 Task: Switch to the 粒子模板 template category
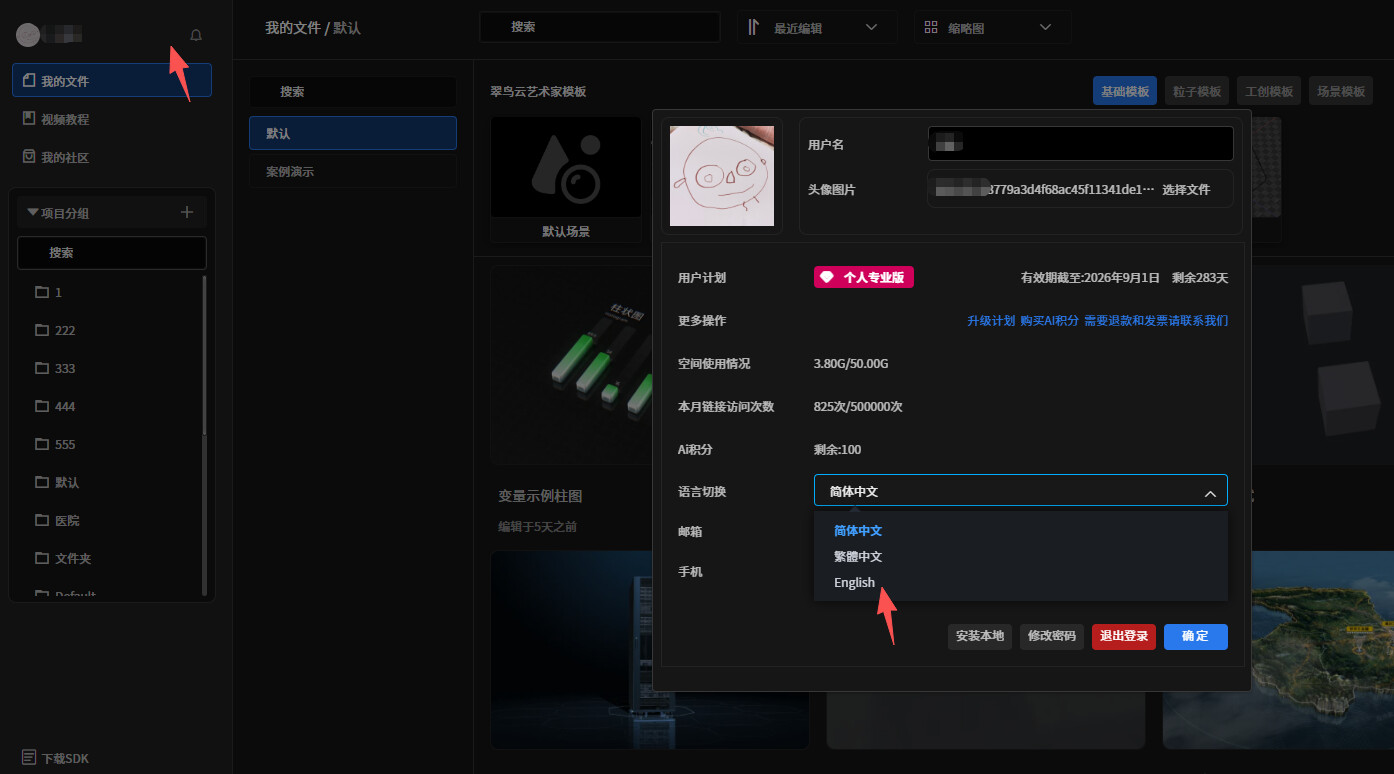[1196, 90]
